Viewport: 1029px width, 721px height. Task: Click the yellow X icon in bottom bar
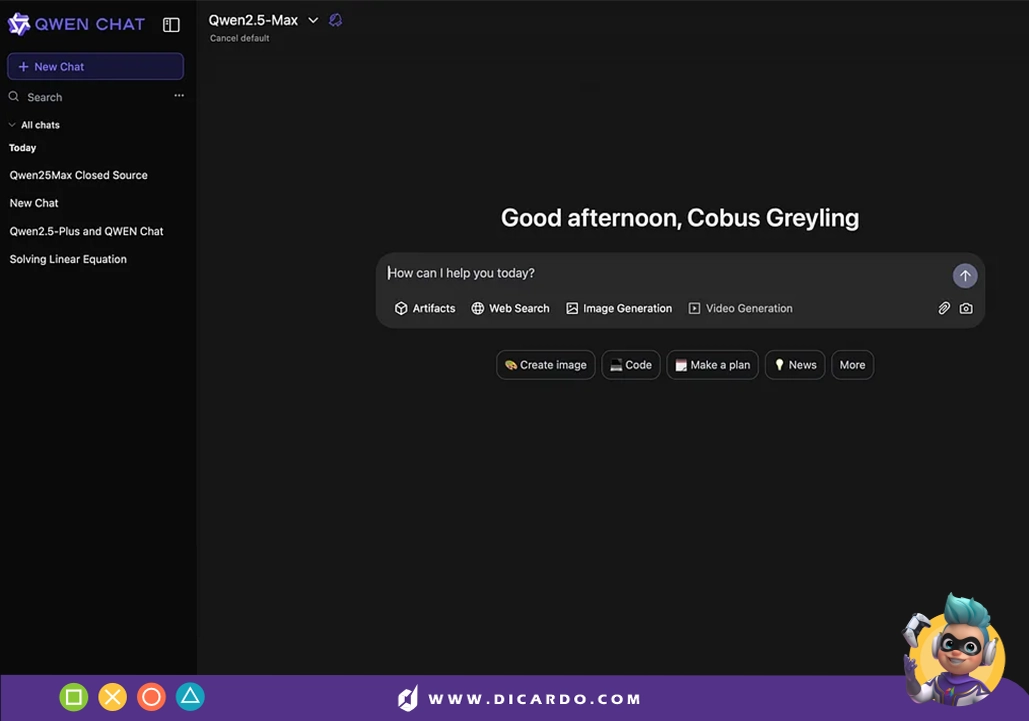click(112, 697)
